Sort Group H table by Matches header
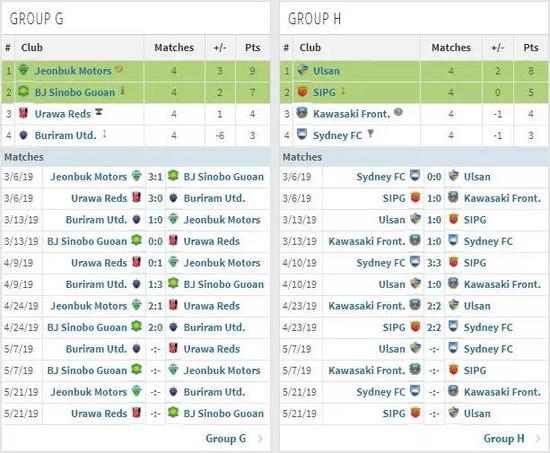Viewport: 550px width, 453px height. (451, 47)
